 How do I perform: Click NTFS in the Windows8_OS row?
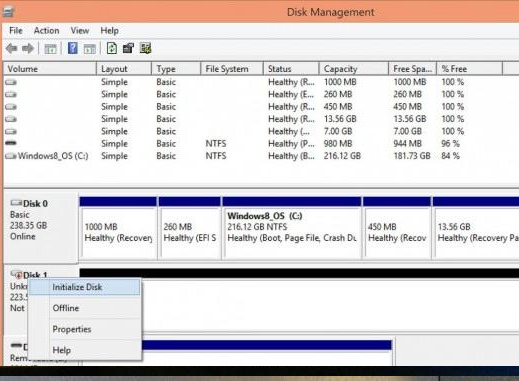coord(216,156)
